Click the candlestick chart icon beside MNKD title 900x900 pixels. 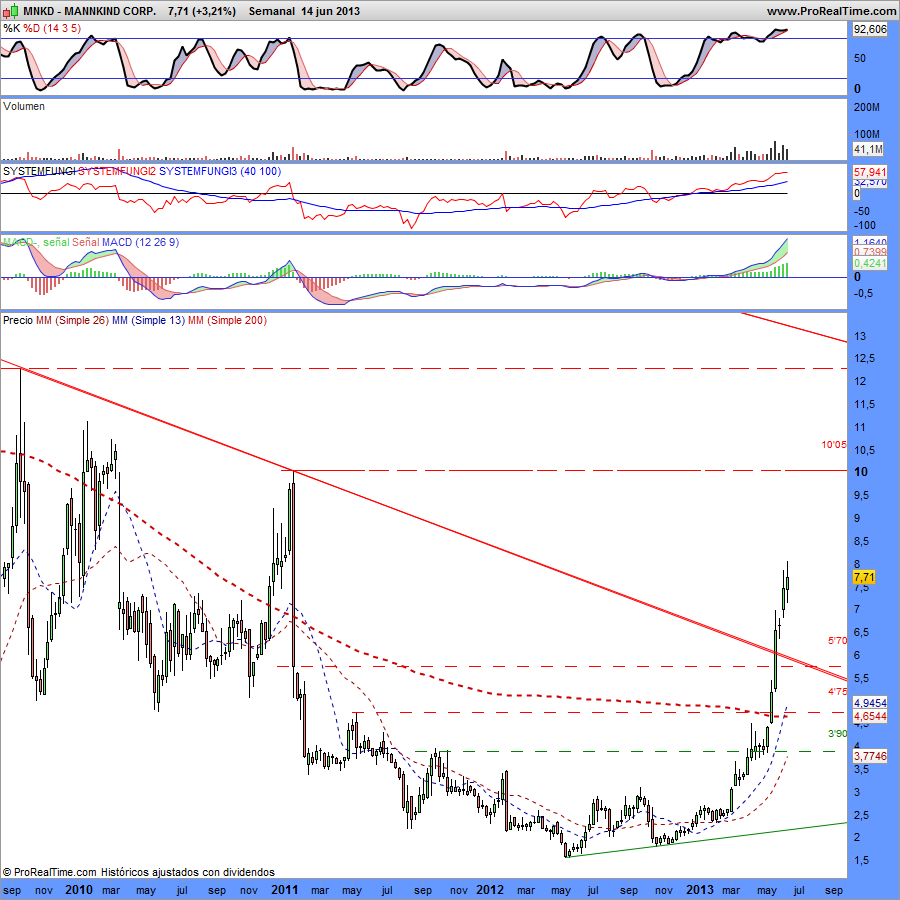click(x=10, y=10)
